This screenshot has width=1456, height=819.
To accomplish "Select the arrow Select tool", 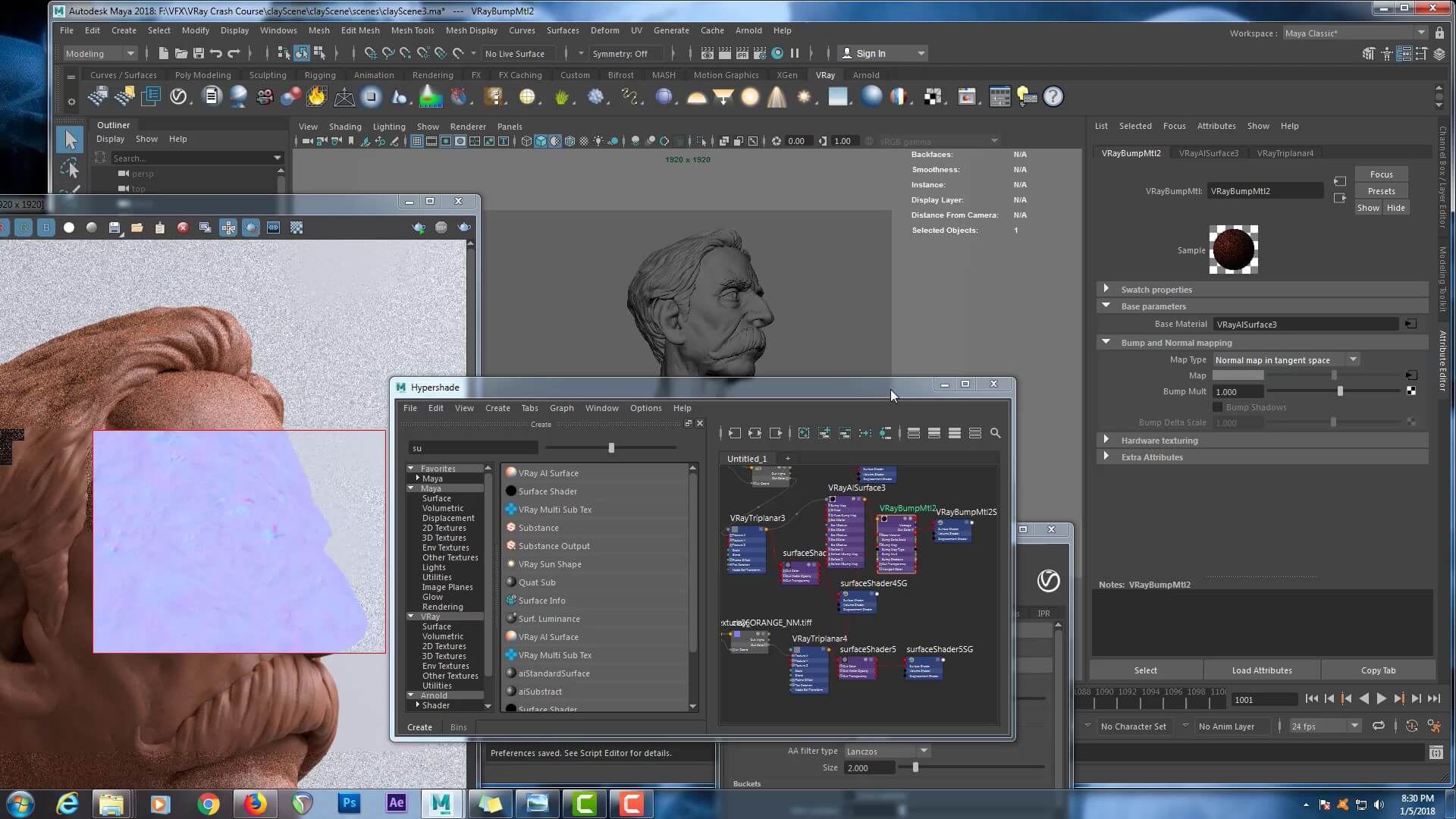I will [71, 140].
